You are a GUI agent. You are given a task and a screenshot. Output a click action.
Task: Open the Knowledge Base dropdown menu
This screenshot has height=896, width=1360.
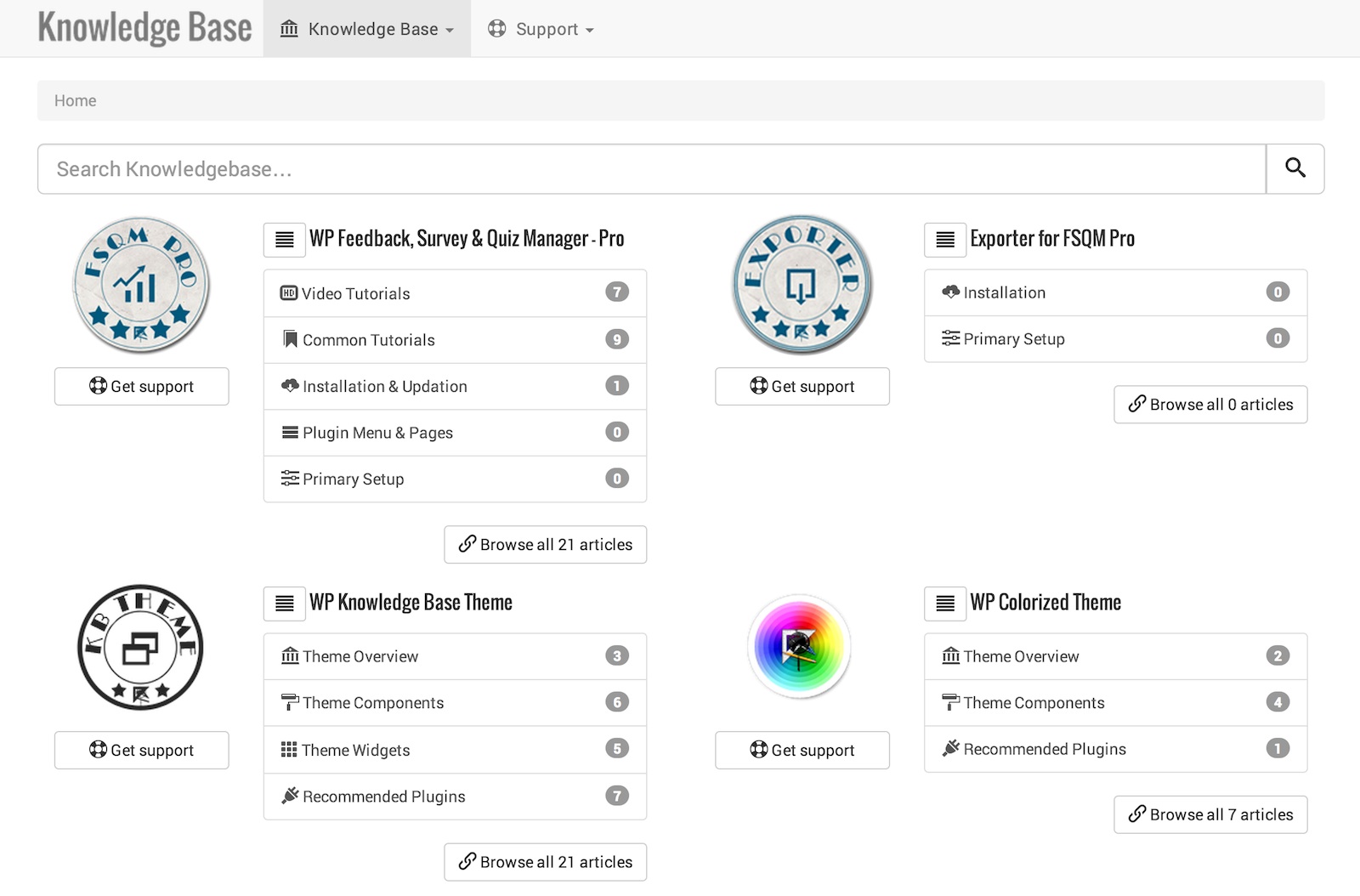(367, 29)
